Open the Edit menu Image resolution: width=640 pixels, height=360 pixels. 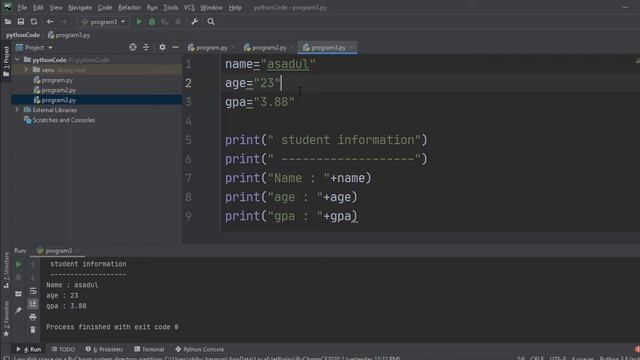(38, 7)
